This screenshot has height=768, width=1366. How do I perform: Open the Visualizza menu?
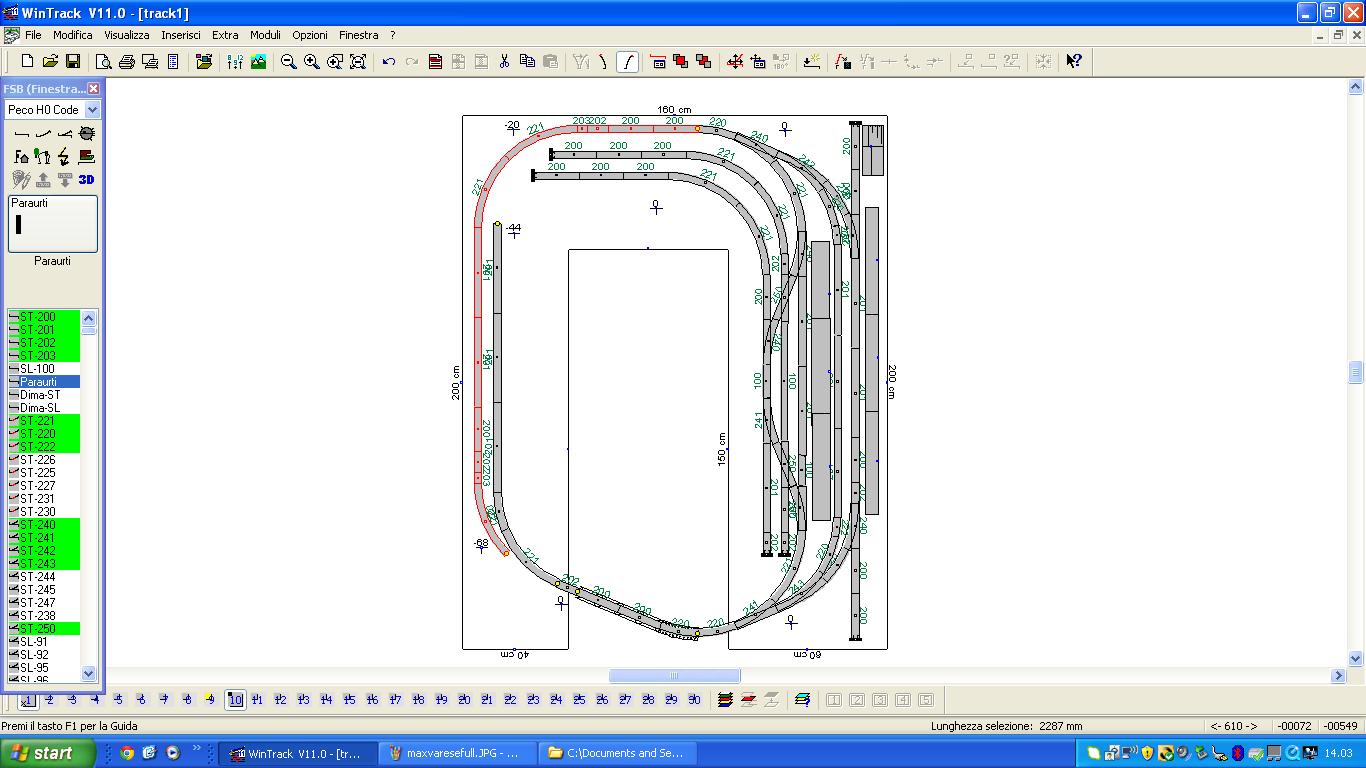tap(127, 35)
